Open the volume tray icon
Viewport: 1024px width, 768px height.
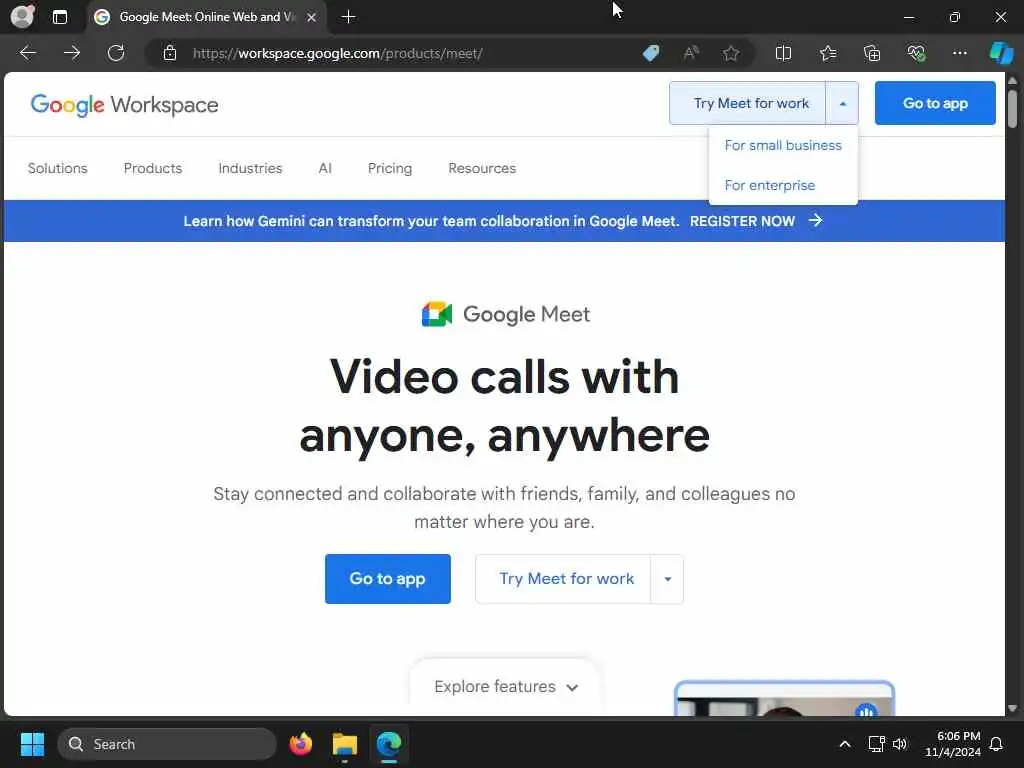pyautogui.click(x=900, y=744)
